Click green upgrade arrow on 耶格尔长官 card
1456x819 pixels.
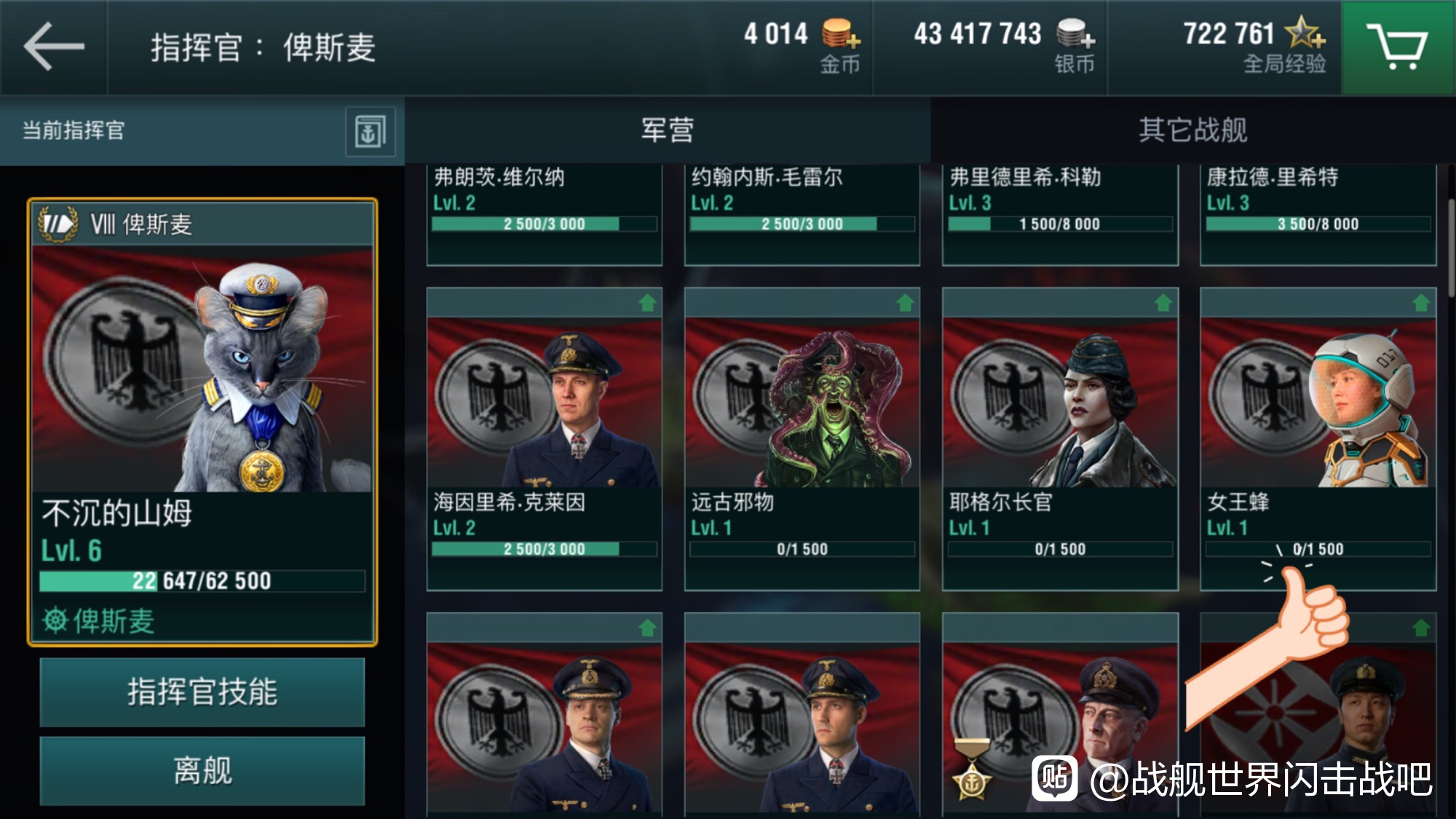(x=1163, y=303)
